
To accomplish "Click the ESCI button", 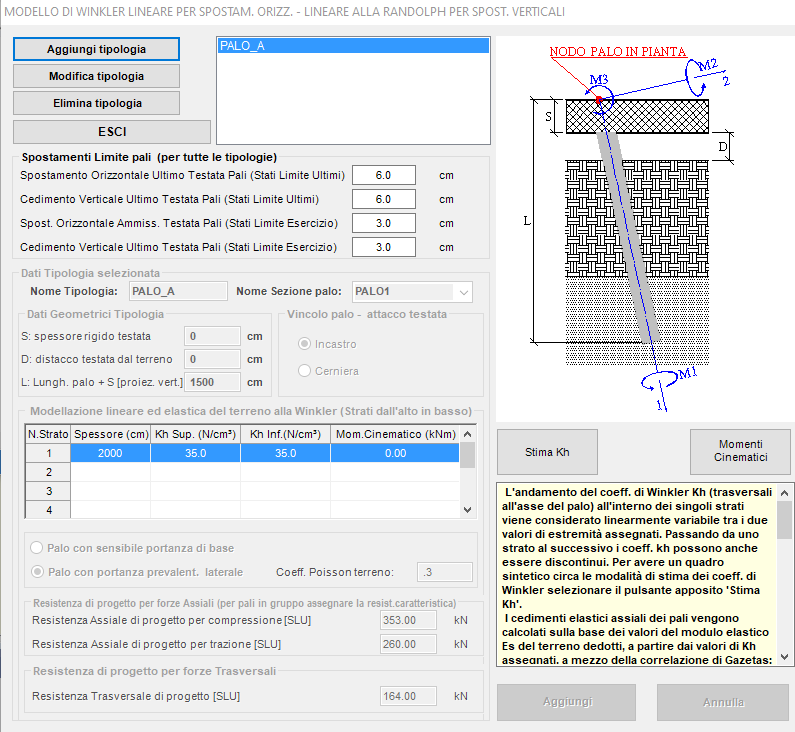I will point(112,132).
